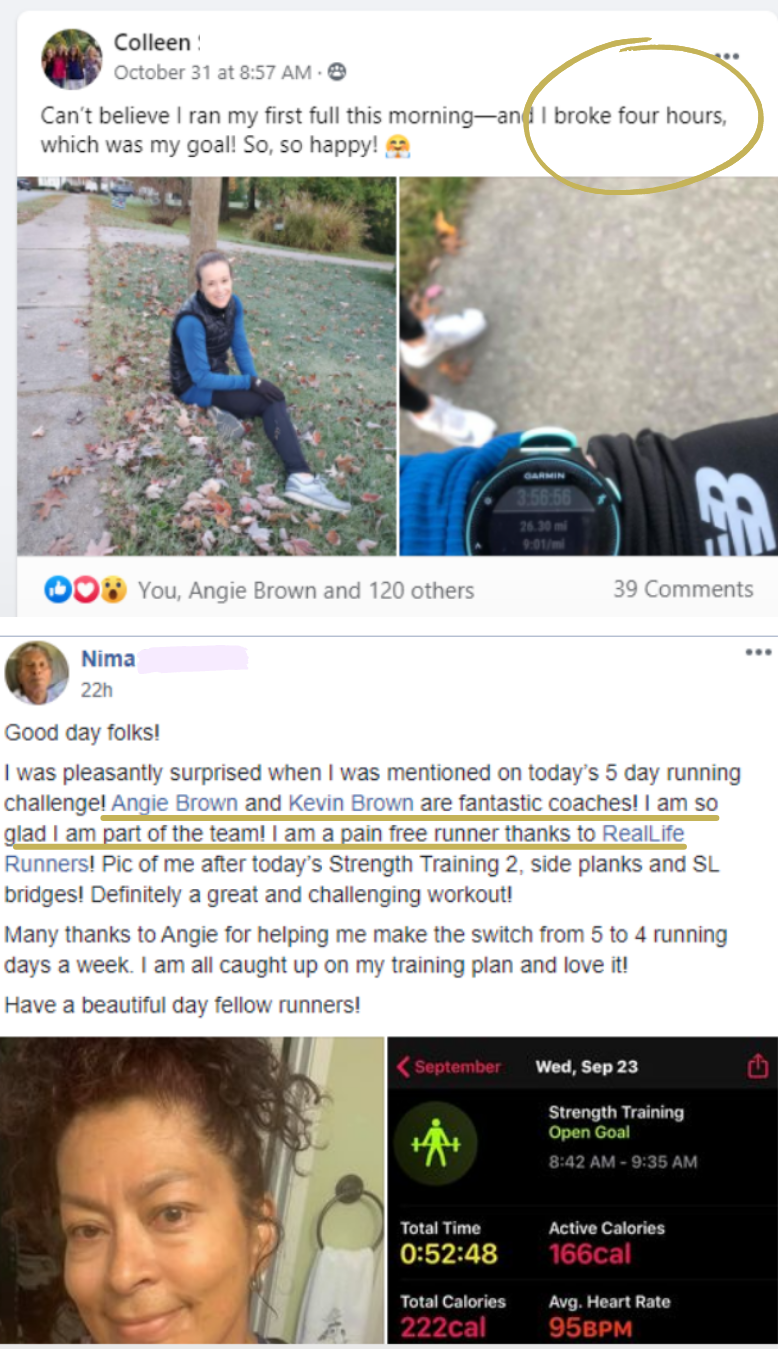Open the three-dot menu on Nima's post
Image resolution: width=778 pixels, height=1349 pixels.
coord(758,652)
